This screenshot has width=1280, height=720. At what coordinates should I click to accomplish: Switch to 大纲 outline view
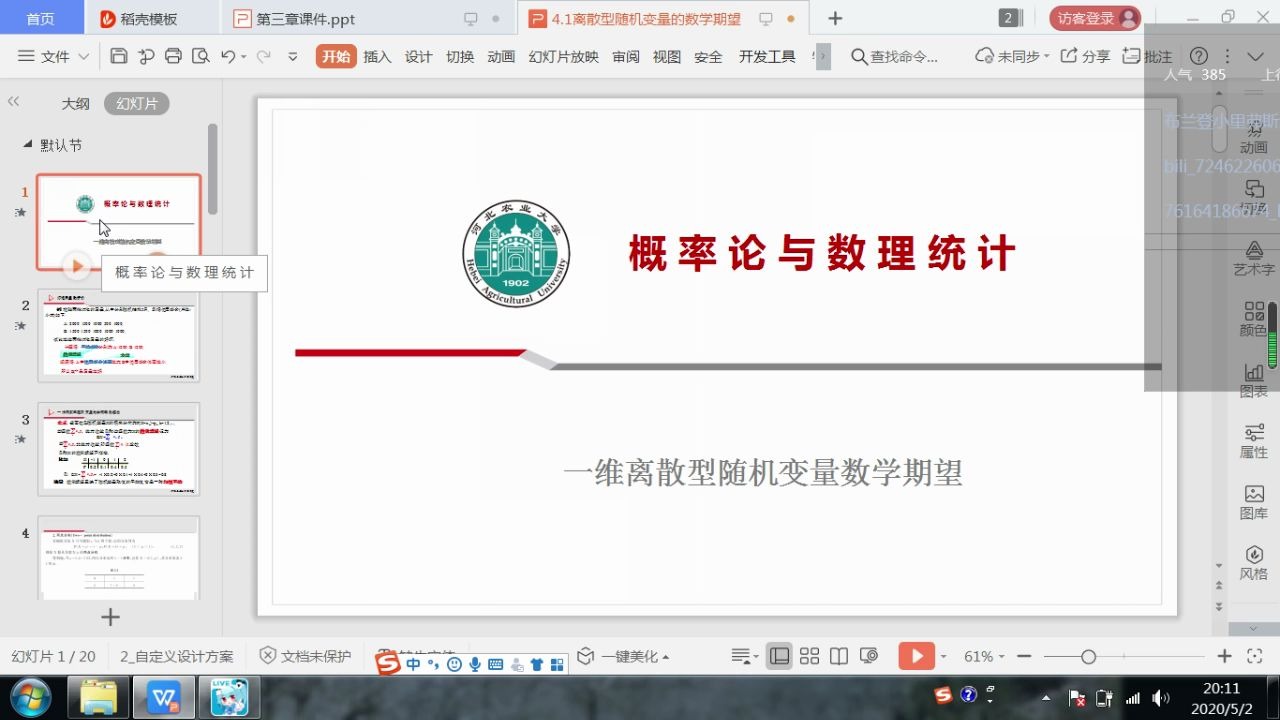(75, 103)
